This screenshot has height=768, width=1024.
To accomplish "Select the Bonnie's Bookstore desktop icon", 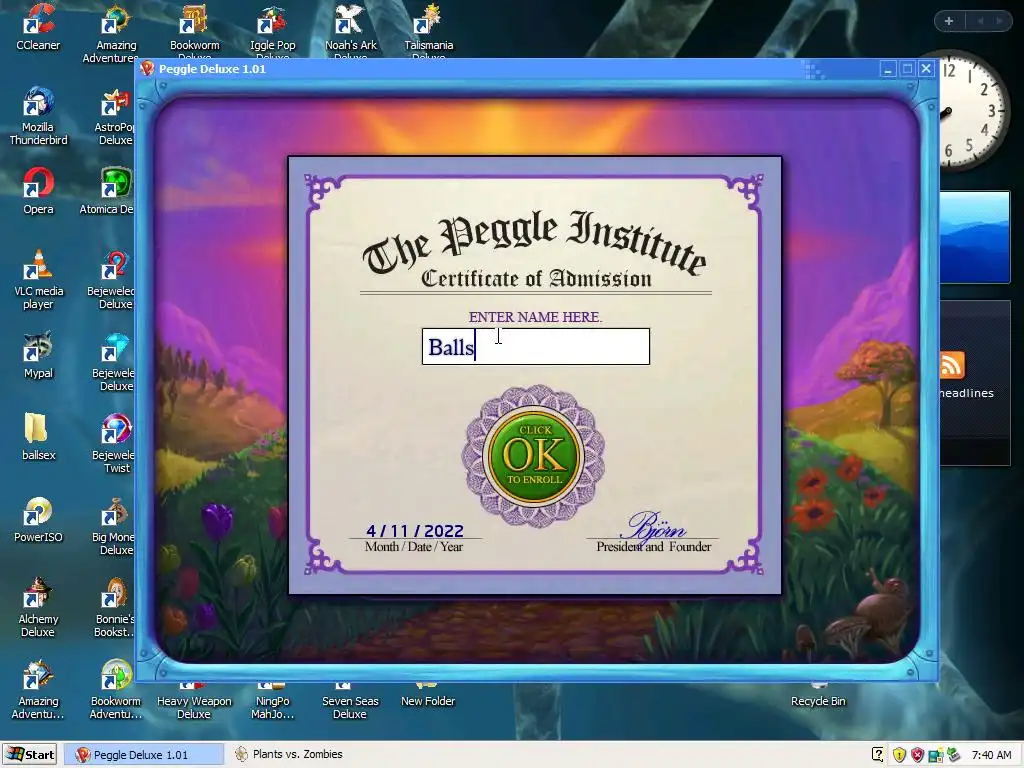I will (115, 608).
